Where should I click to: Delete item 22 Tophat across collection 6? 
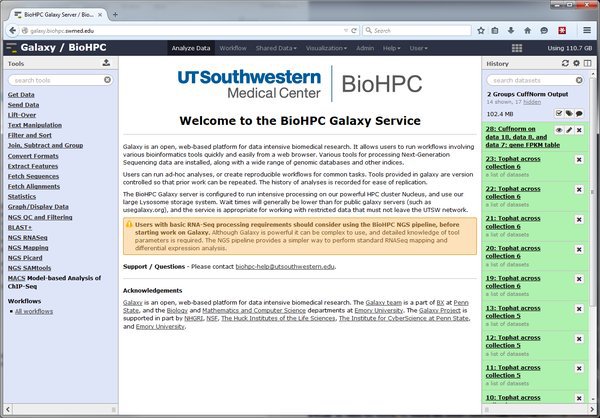pos(579,190)
